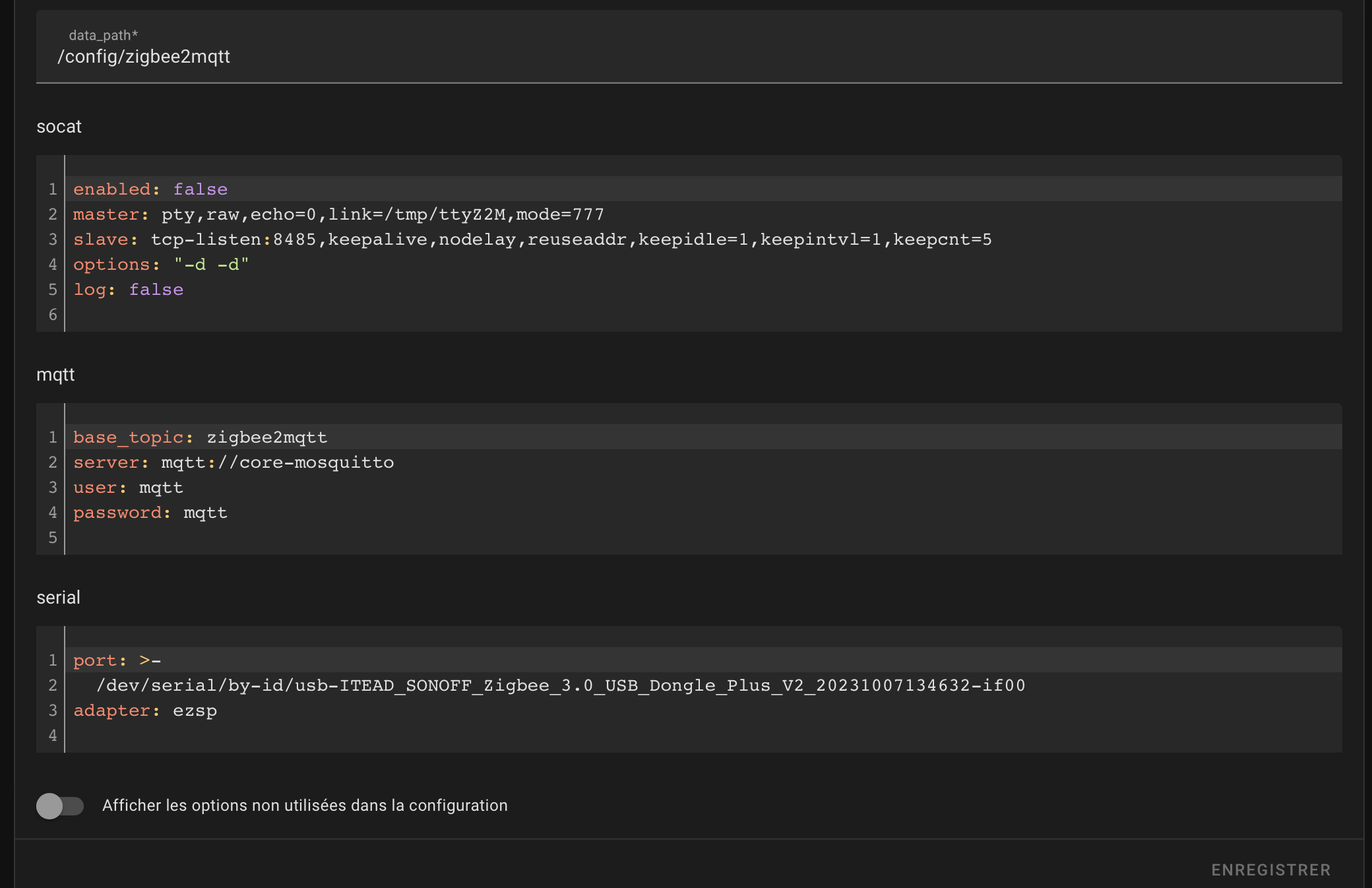This screenshot has width=1372, height=888.
Task: Click the /dev/serial/by-id SONOFF dongle path line
Action: click(x=561, y=685)
